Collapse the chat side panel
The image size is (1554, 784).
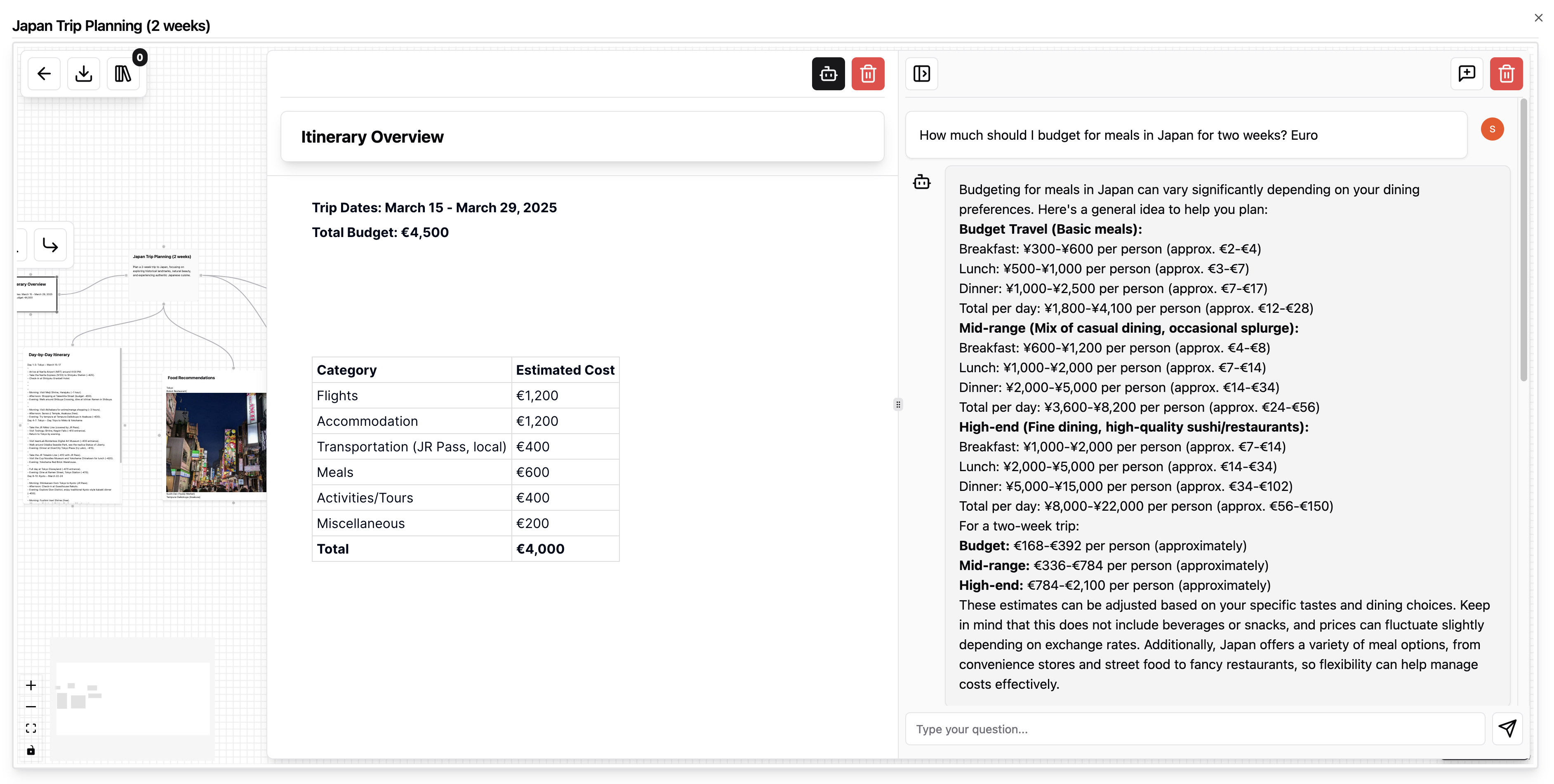coord(922,73)
